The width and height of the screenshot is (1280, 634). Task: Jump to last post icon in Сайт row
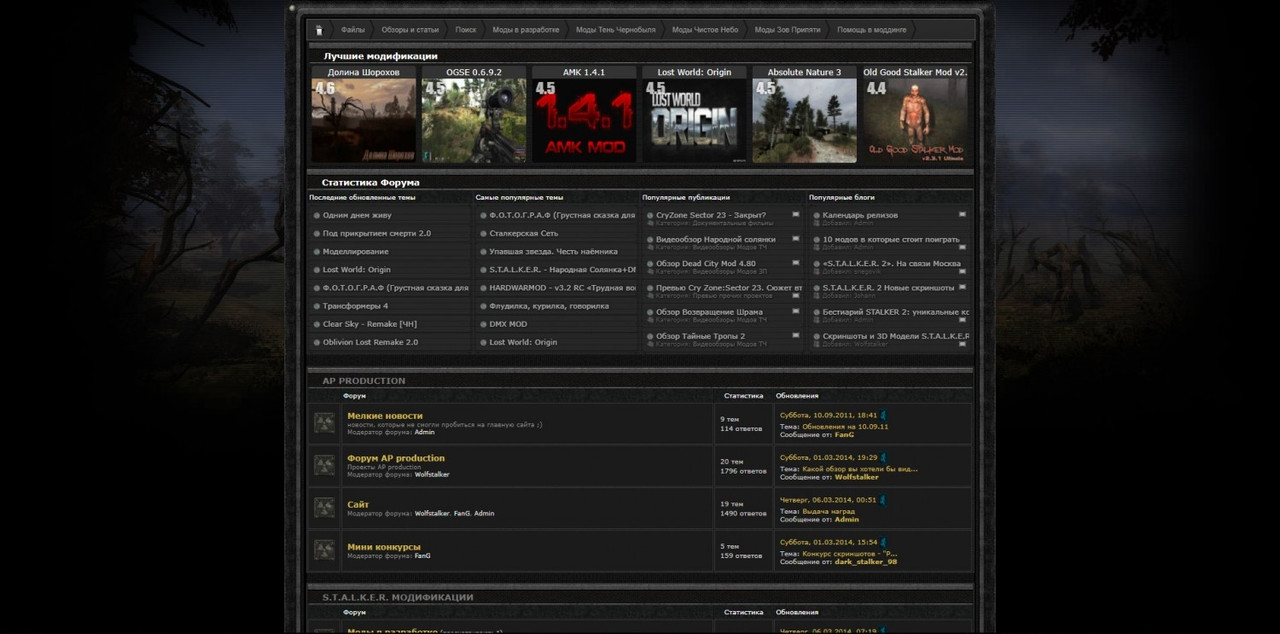883,500
